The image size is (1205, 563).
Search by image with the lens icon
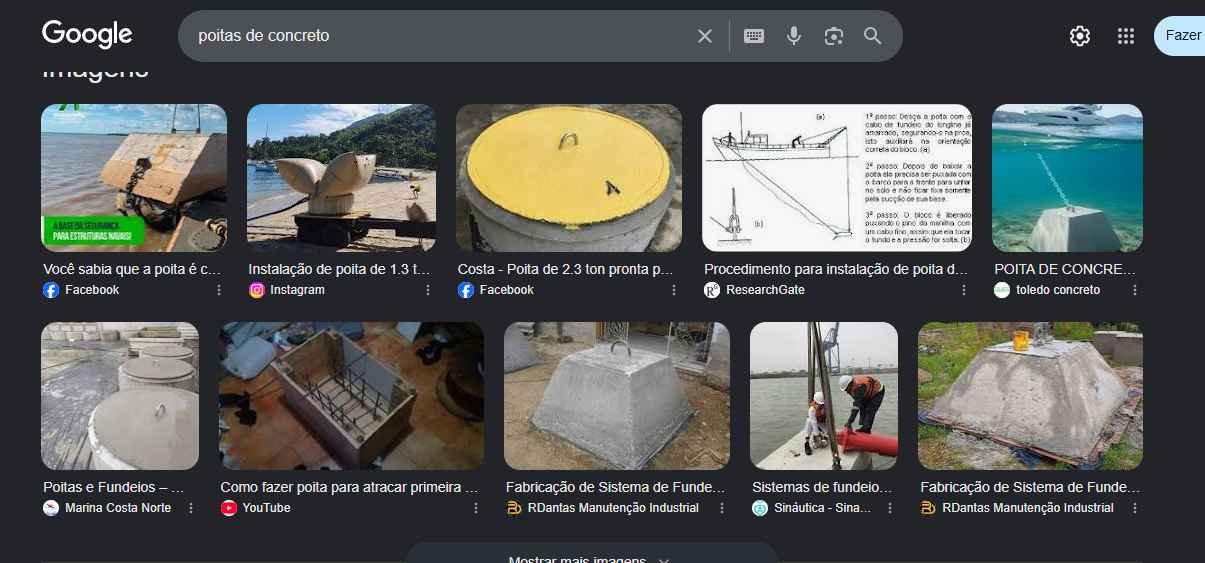tap(834, 36)
